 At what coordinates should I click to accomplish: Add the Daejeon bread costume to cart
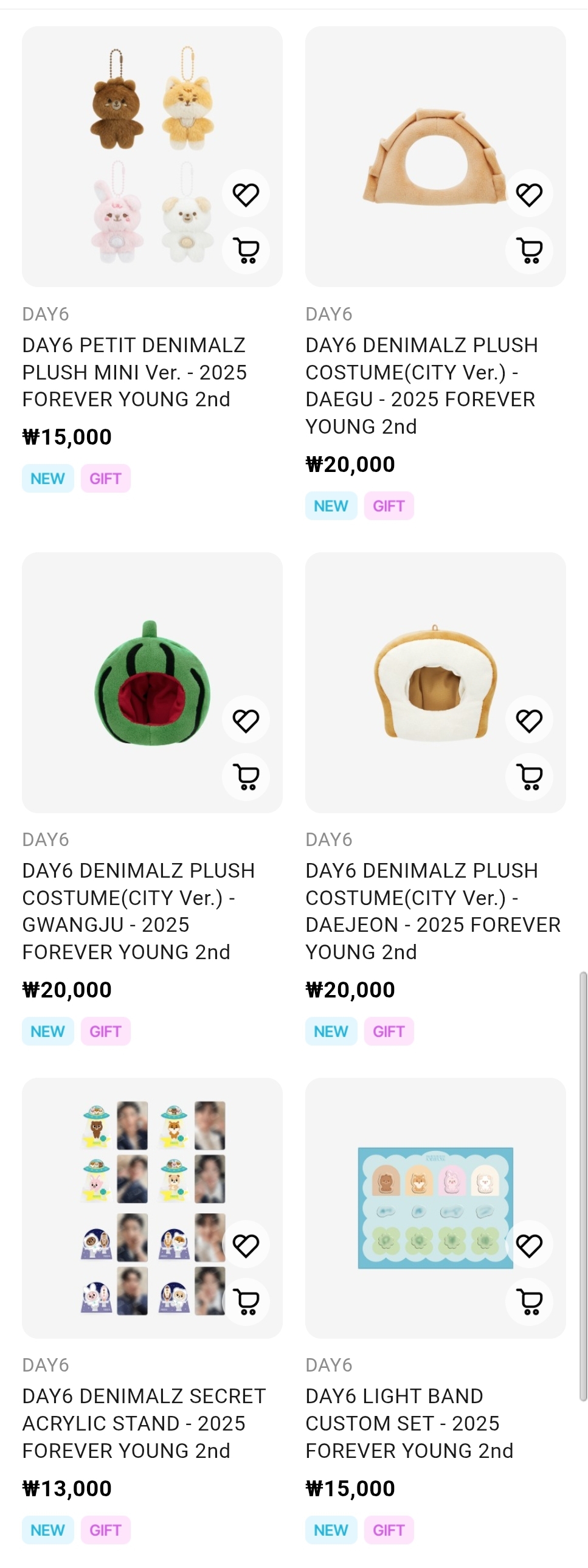(529, 776)
